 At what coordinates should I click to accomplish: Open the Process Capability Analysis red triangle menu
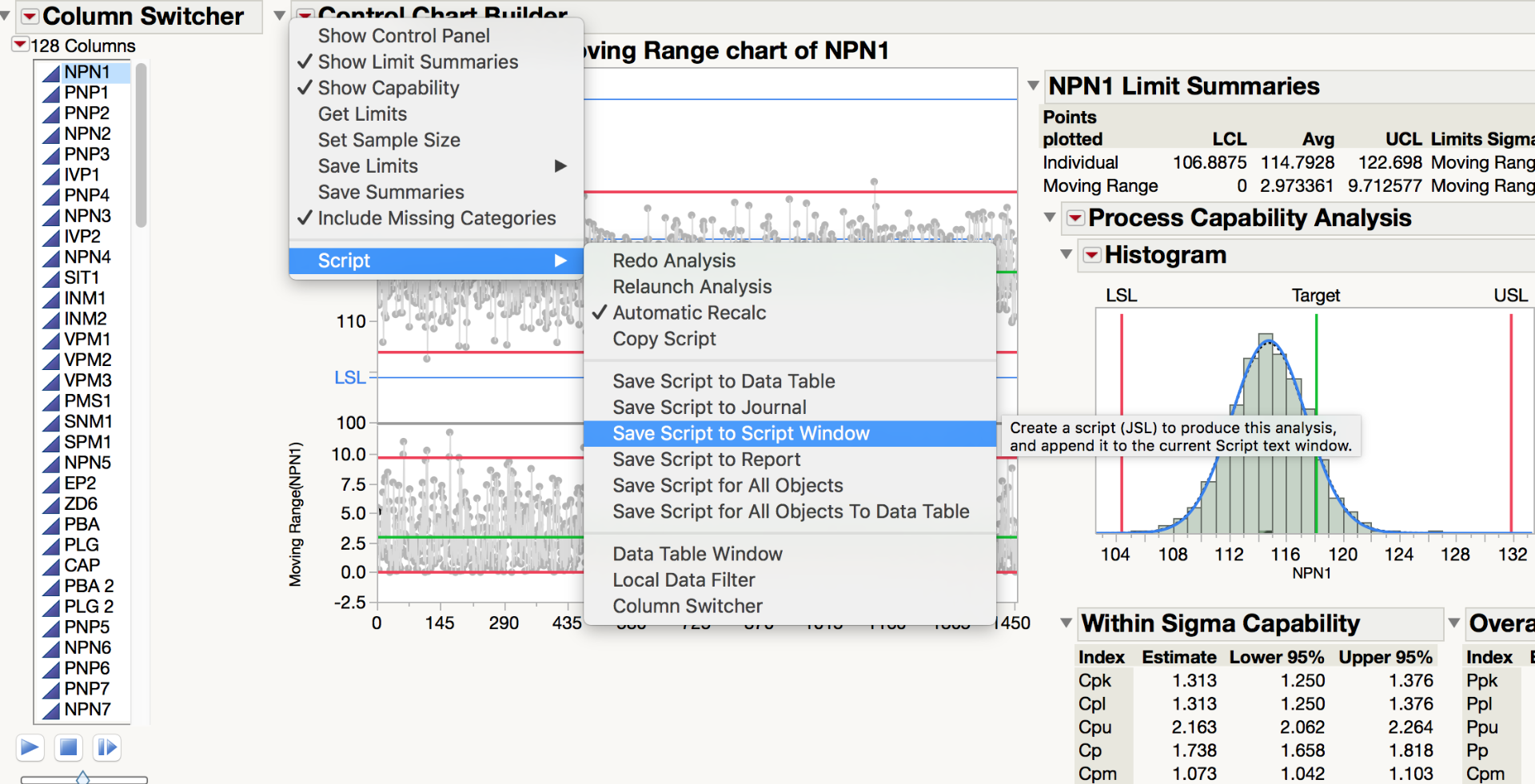coord(1075,218)
